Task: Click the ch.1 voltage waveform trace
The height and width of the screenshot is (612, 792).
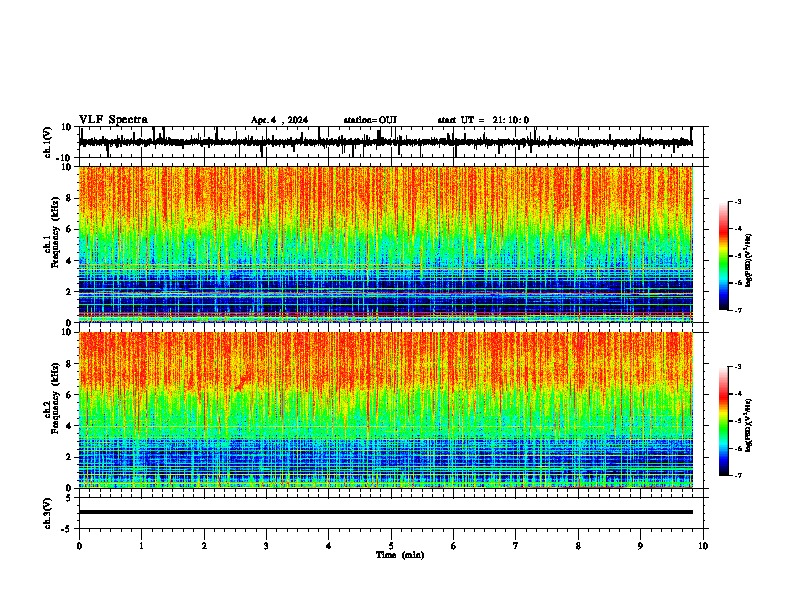Action: pos(385,142)
